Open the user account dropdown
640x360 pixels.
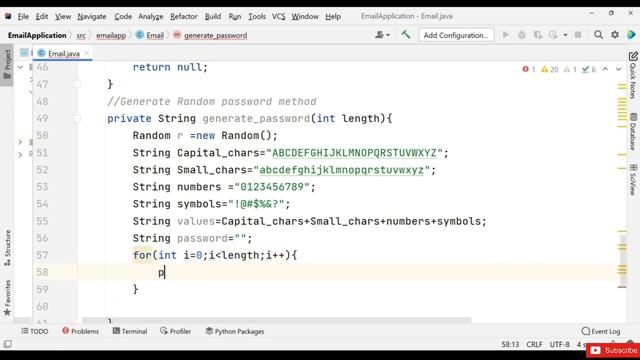pos(382,35)
